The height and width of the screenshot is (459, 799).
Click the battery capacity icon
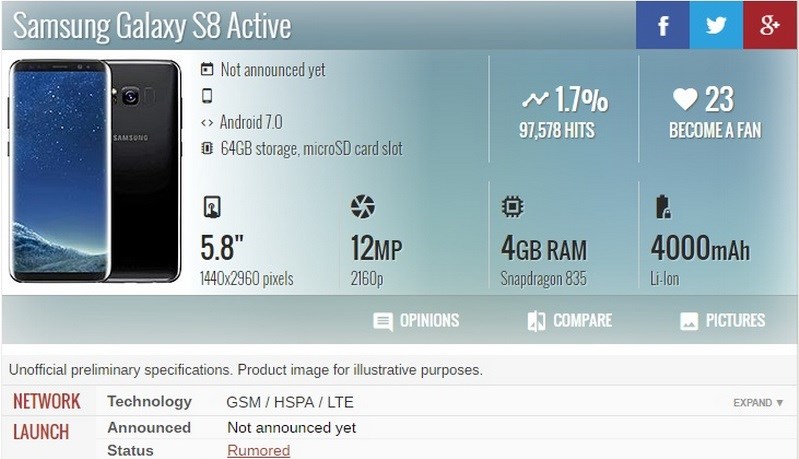point(661,208)
